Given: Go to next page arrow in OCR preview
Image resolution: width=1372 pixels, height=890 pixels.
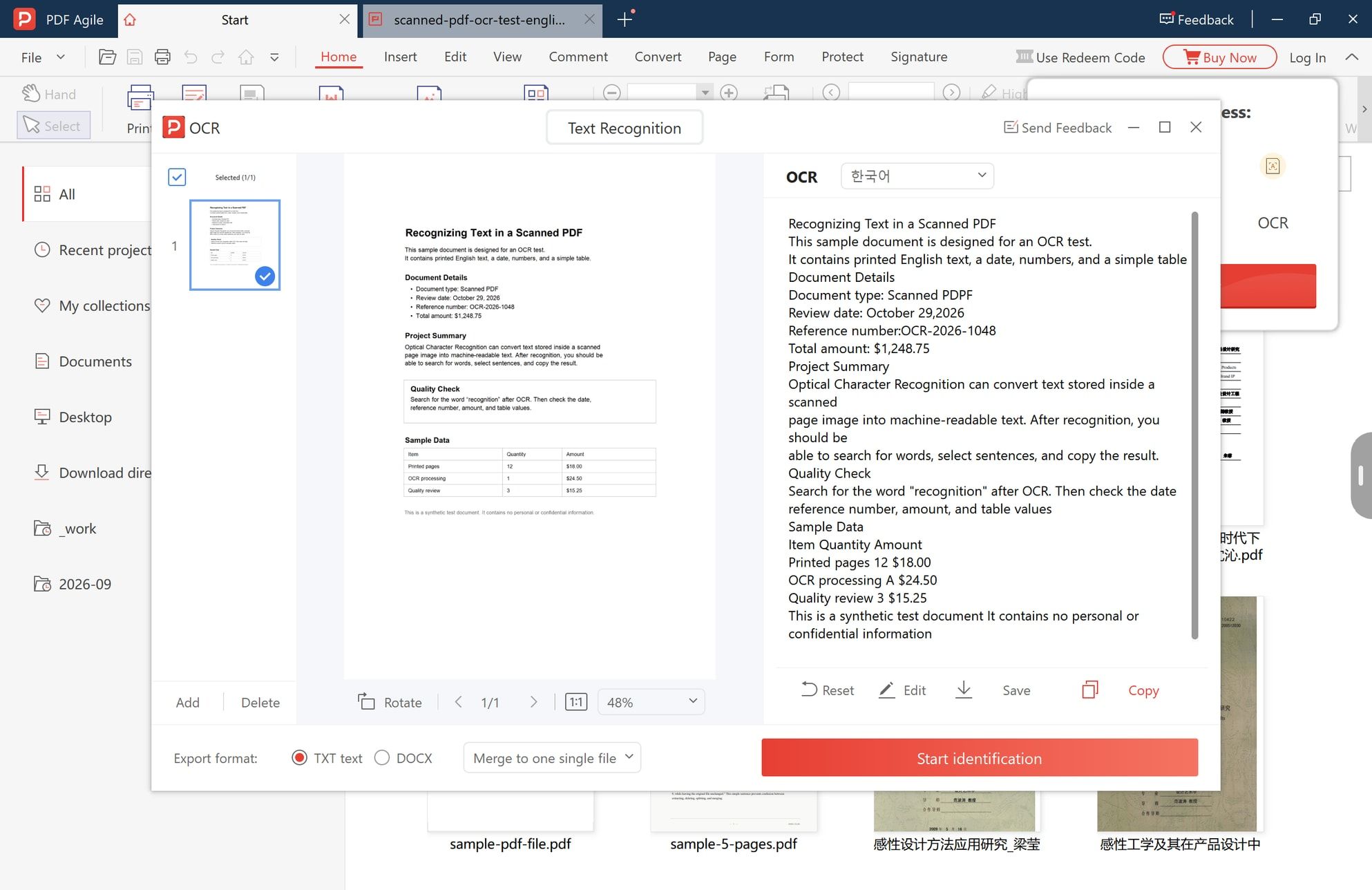Looking at the screenshot, I should click(533, 702).
